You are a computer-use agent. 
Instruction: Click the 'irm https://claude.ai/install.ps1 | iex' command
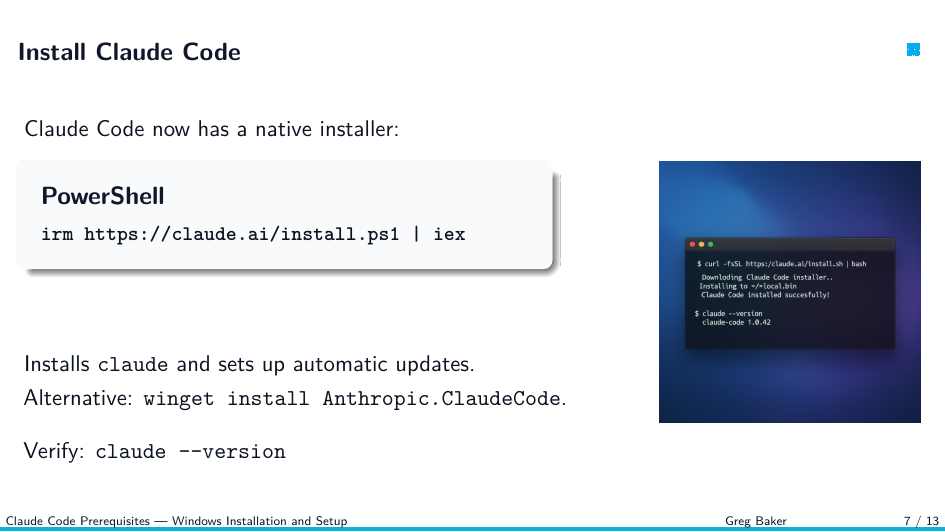[253, 234]
